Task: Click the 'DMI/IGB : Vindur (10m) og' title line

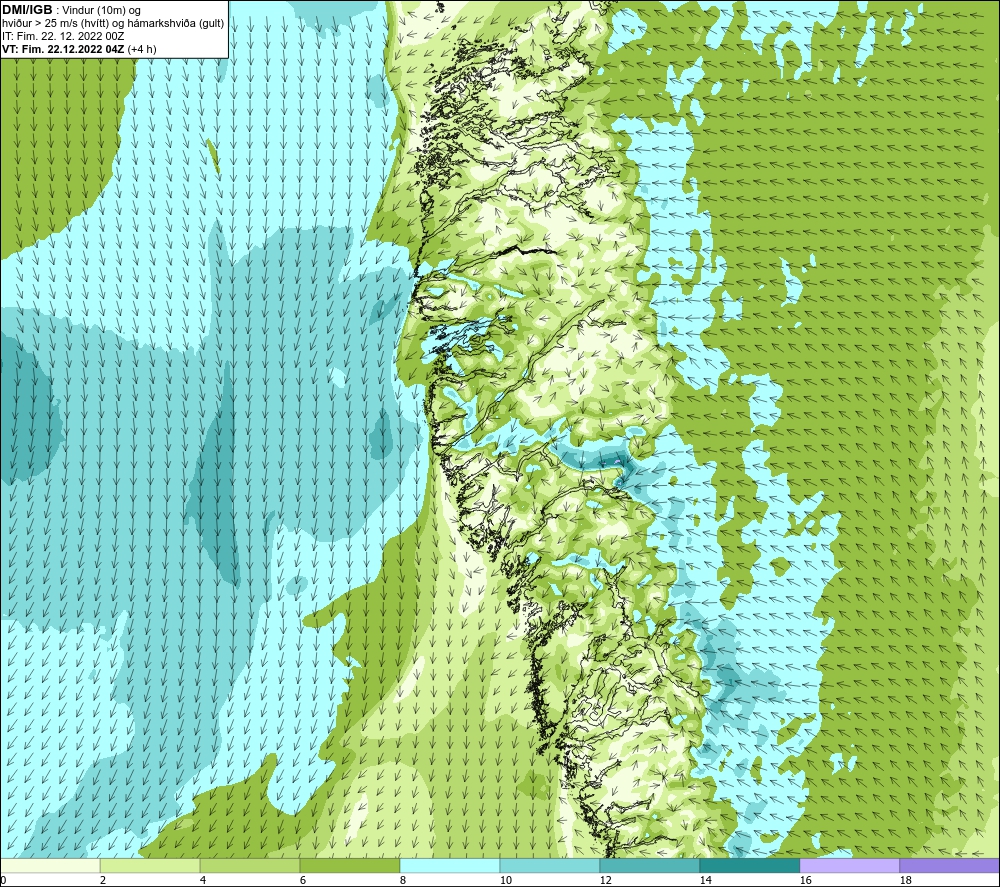Action: point(71,10)
